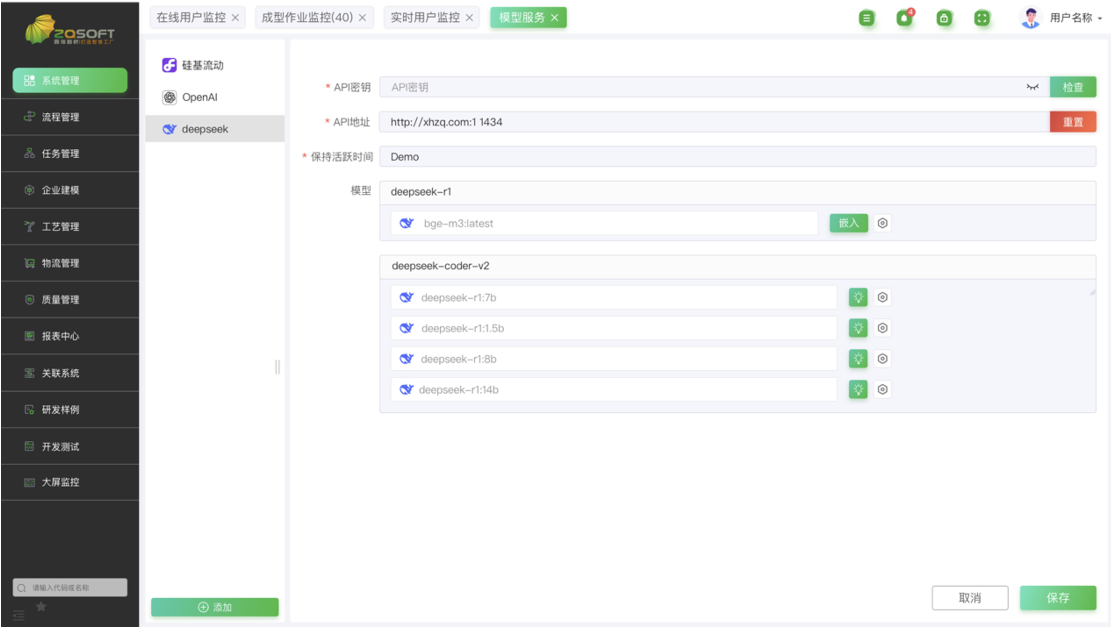Expand the 用户名称 user dropdown
The height and width of the screenshot is (629, 1111).
pos(1076,18)
